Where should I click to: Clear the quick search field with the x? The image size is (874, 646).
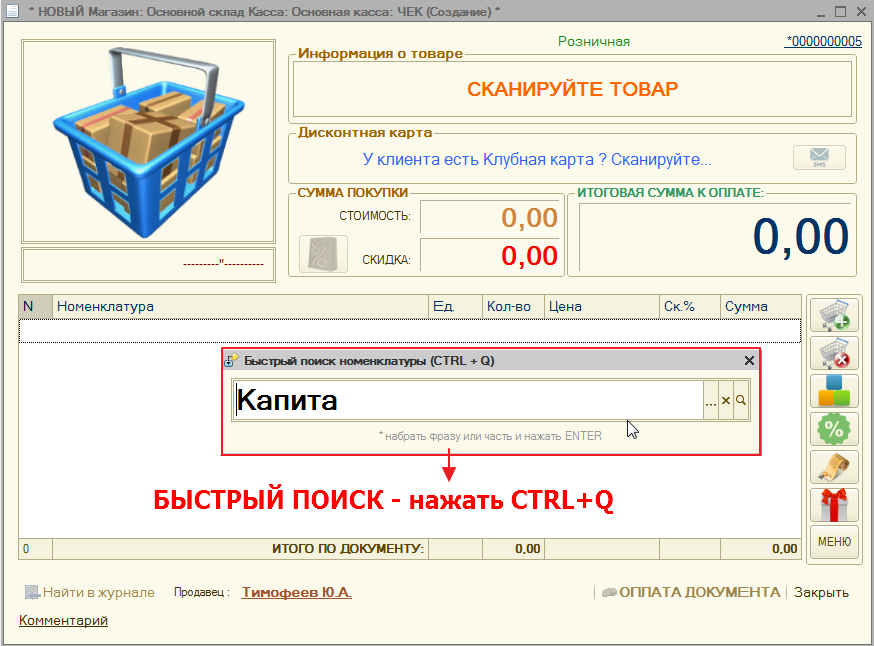[726, 400]
